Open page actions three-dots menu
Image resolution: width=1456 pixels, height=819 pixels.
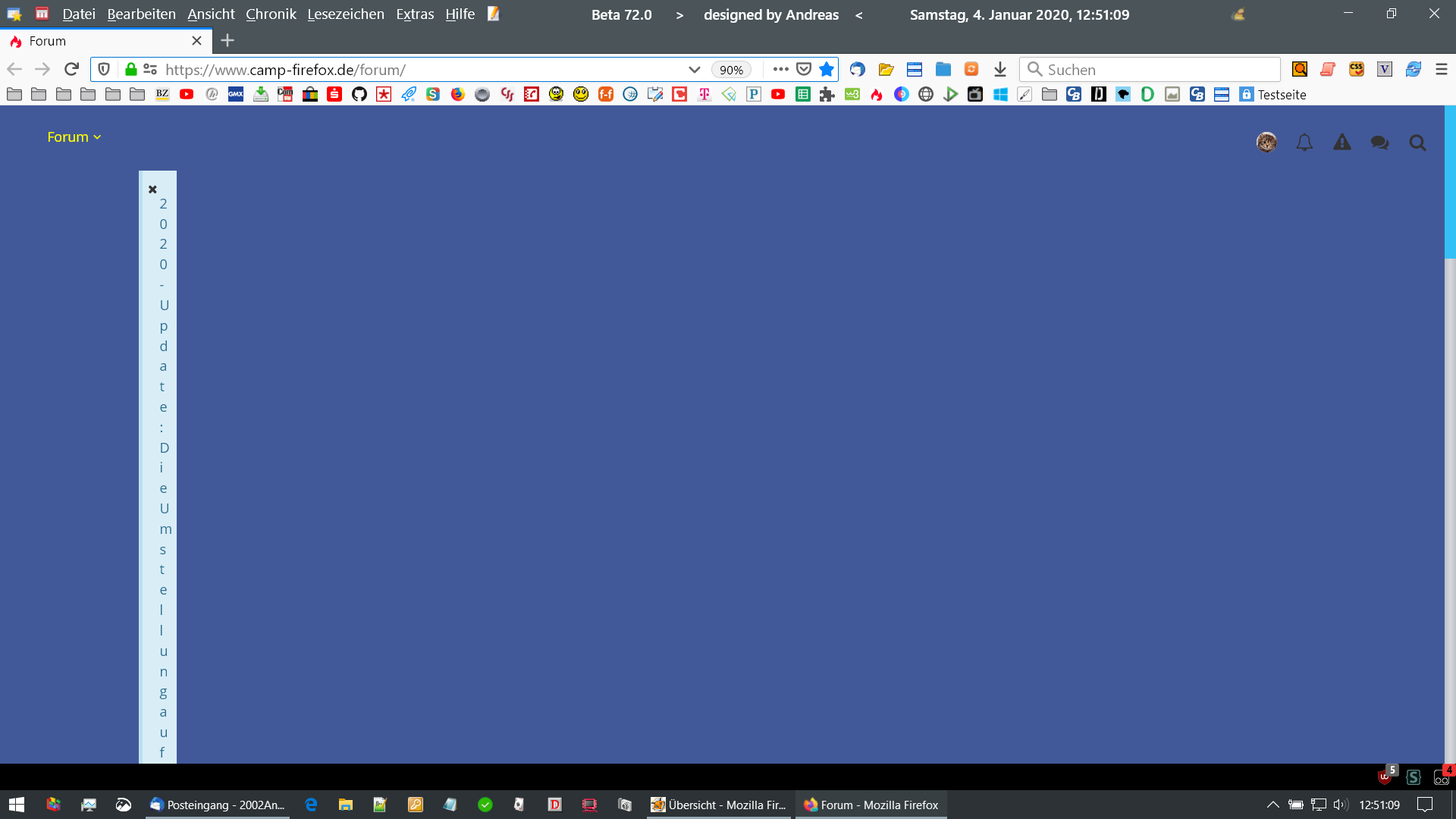[x=780, y=69]
